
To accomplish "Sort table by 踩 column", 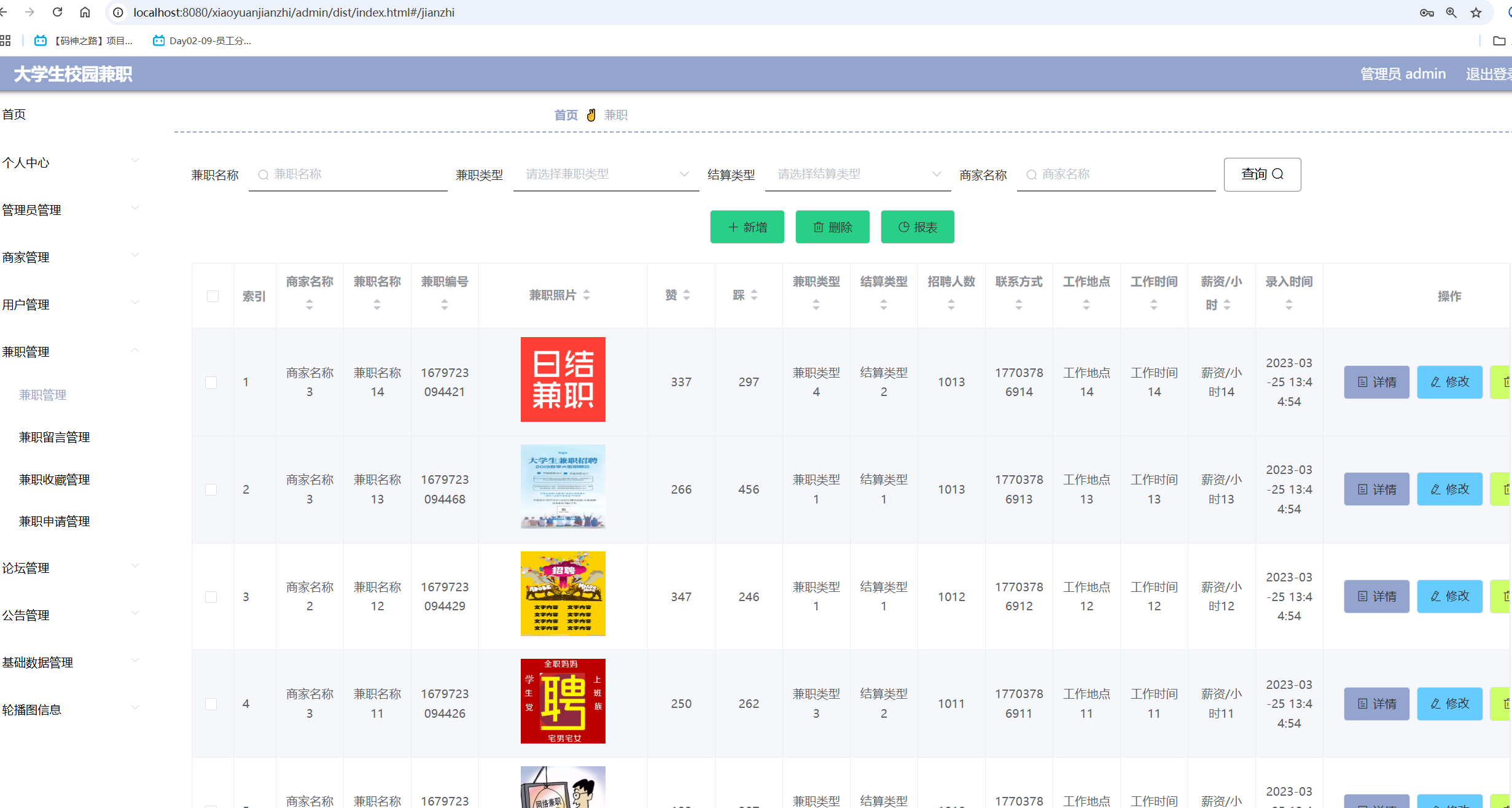I will tap(754, 295).
